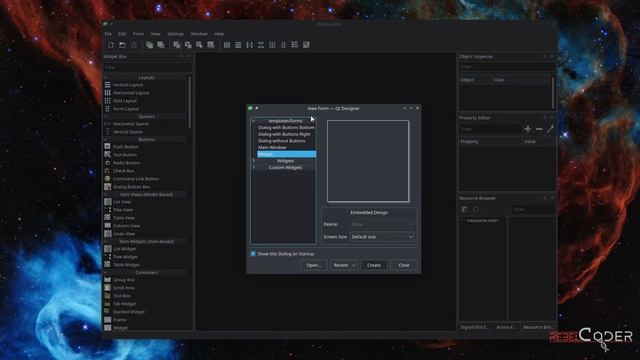
Task: Click the Object Inspector filter field
Action: pyautogui.click(x=506, y=67)
